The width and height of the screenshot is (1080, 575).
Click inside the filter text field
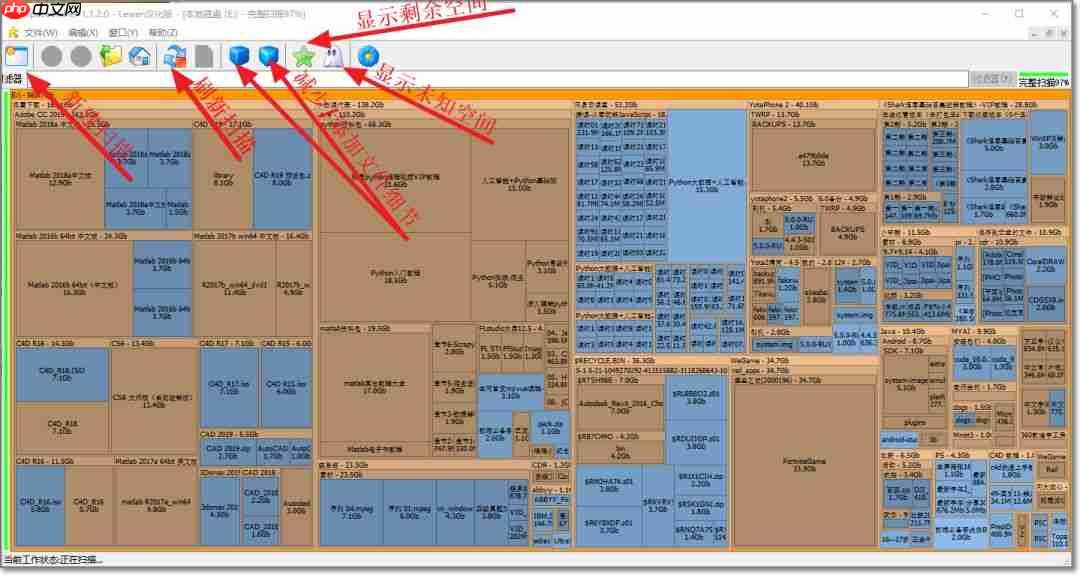496,79
